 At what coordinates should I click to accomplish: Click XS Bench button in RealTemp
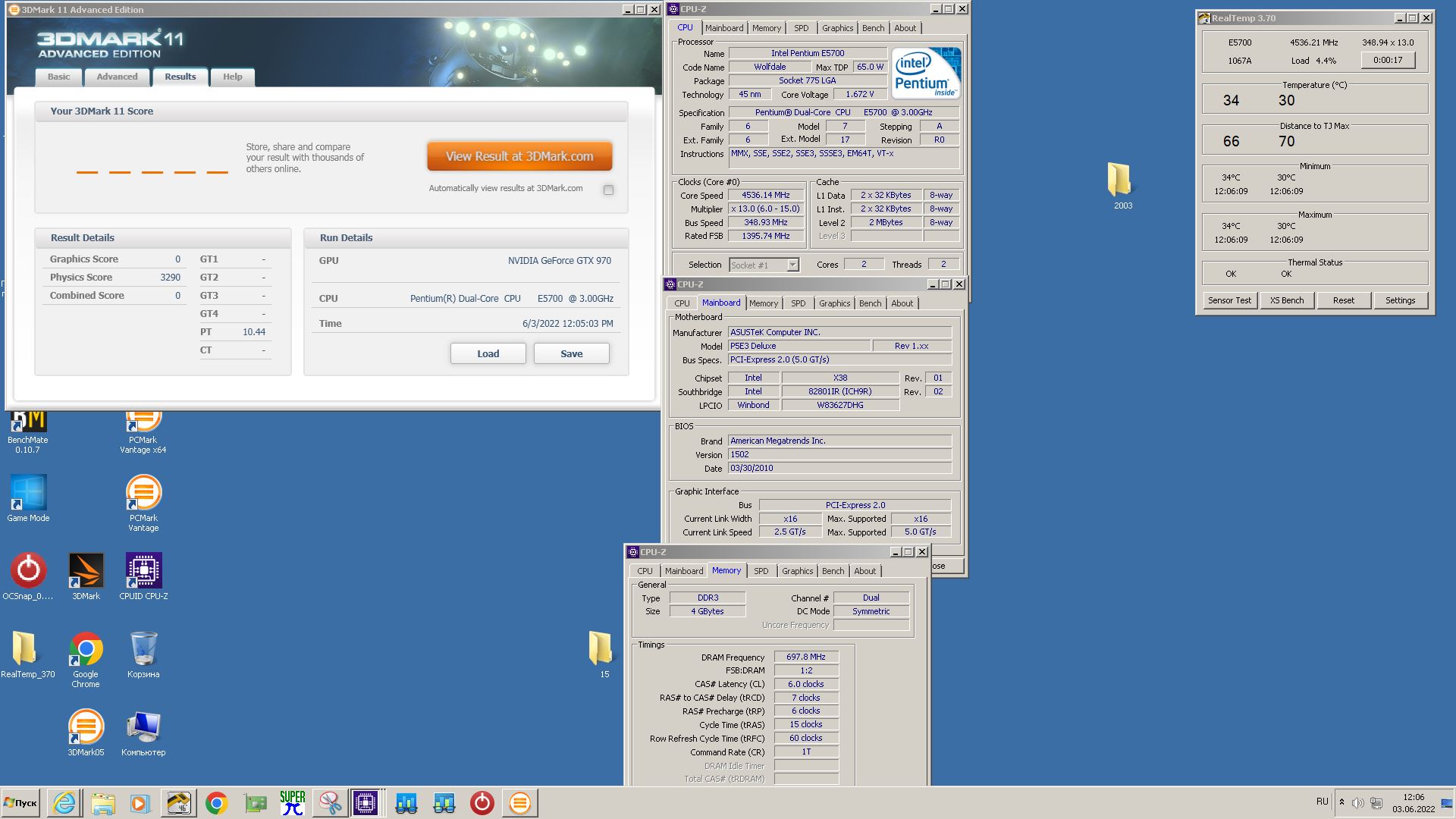pyautogui.click(x=1287, y=300)
